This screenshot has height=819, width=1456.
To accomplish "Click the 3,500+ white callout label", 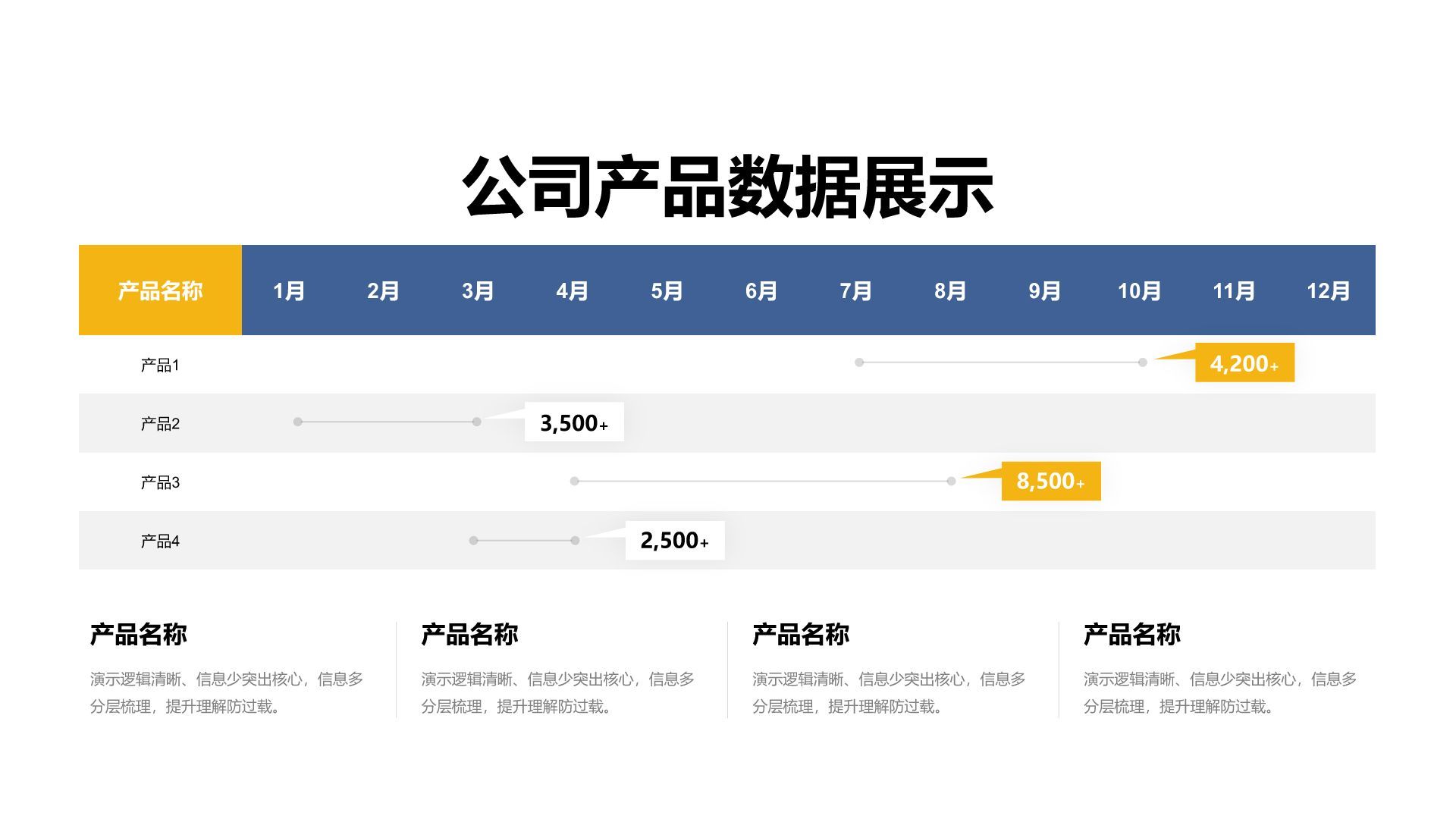I will pos(574,422).
